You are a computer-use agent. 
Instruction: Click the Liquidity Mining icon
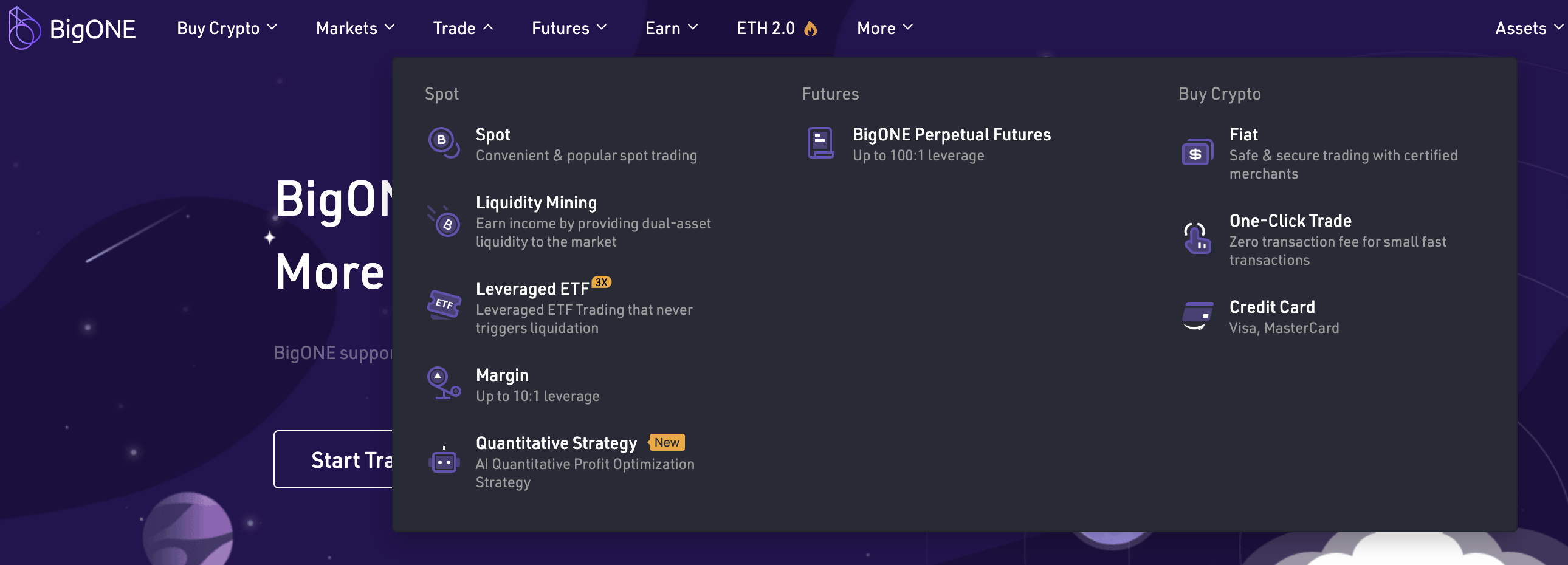click(445, 221)
